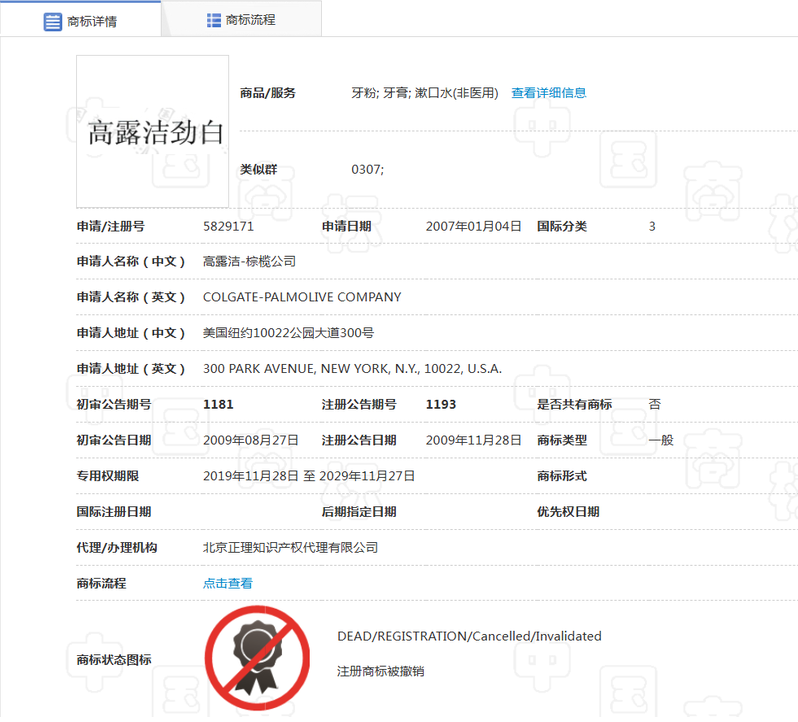Click the 申请日期 label

(x=346, y=226)
